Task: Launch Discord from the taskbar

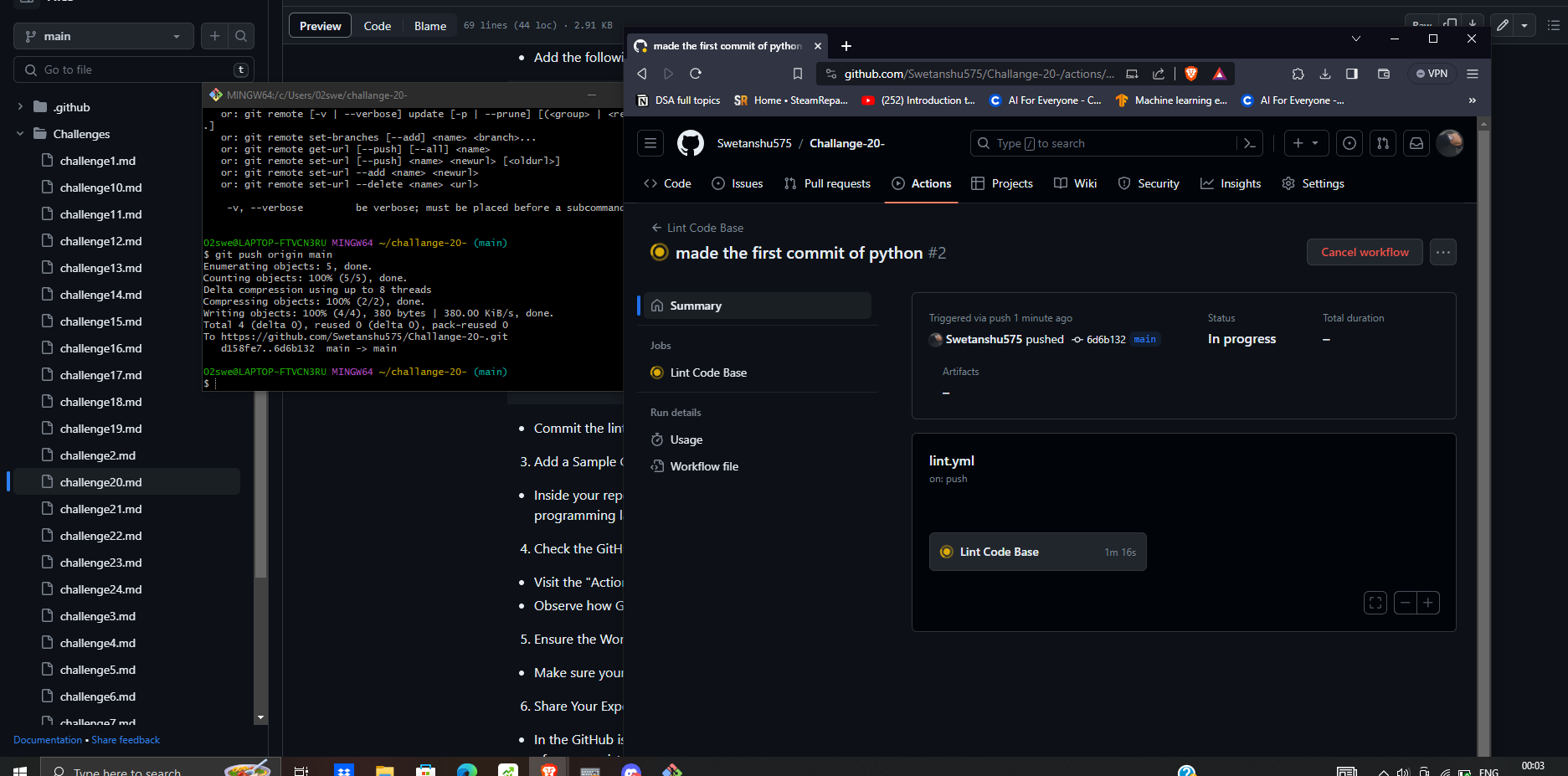Action: coord(630,768)
